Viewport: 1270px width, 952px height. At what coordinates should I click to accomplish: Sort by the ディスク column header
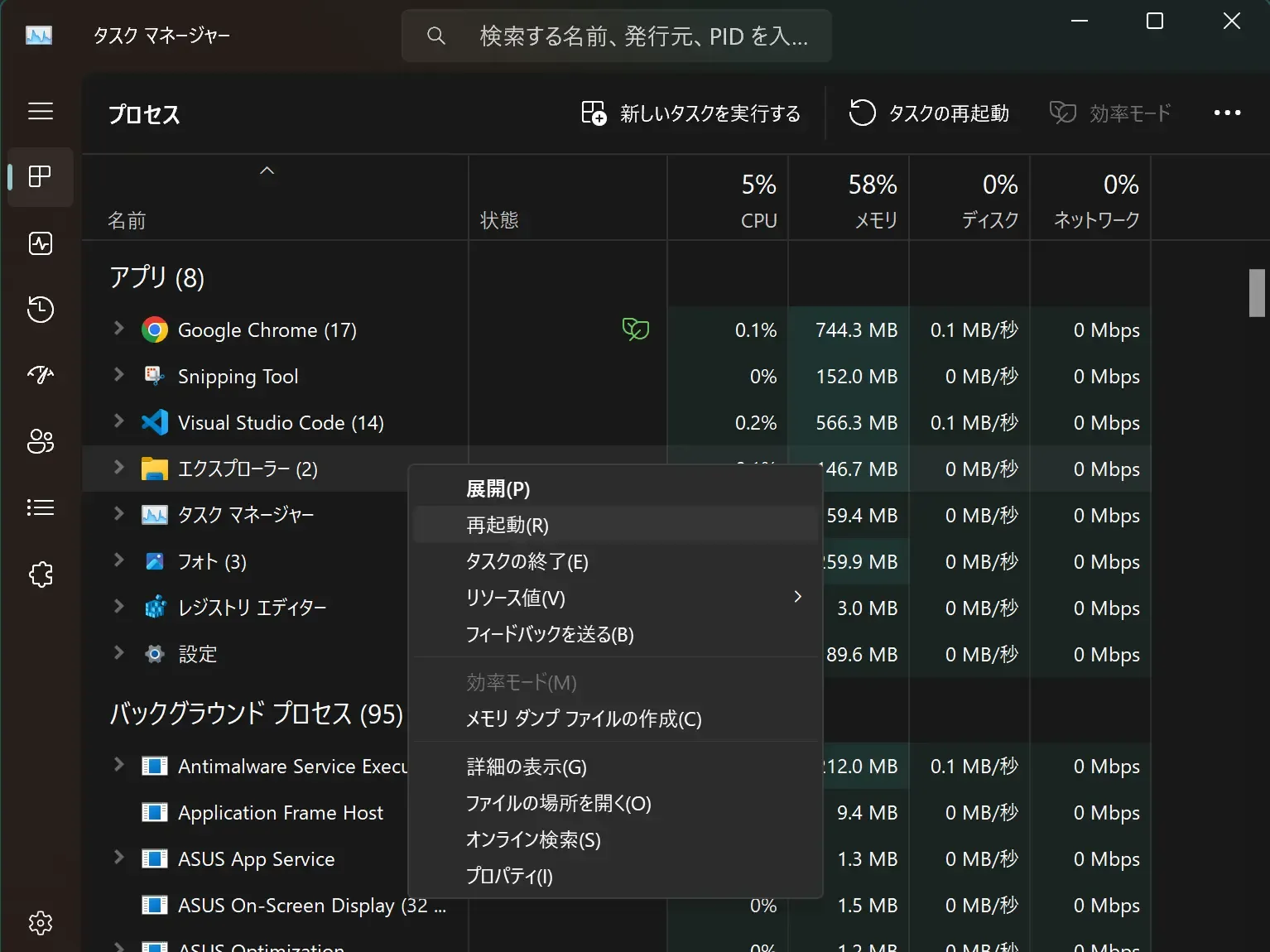click(x=969, y=199)
